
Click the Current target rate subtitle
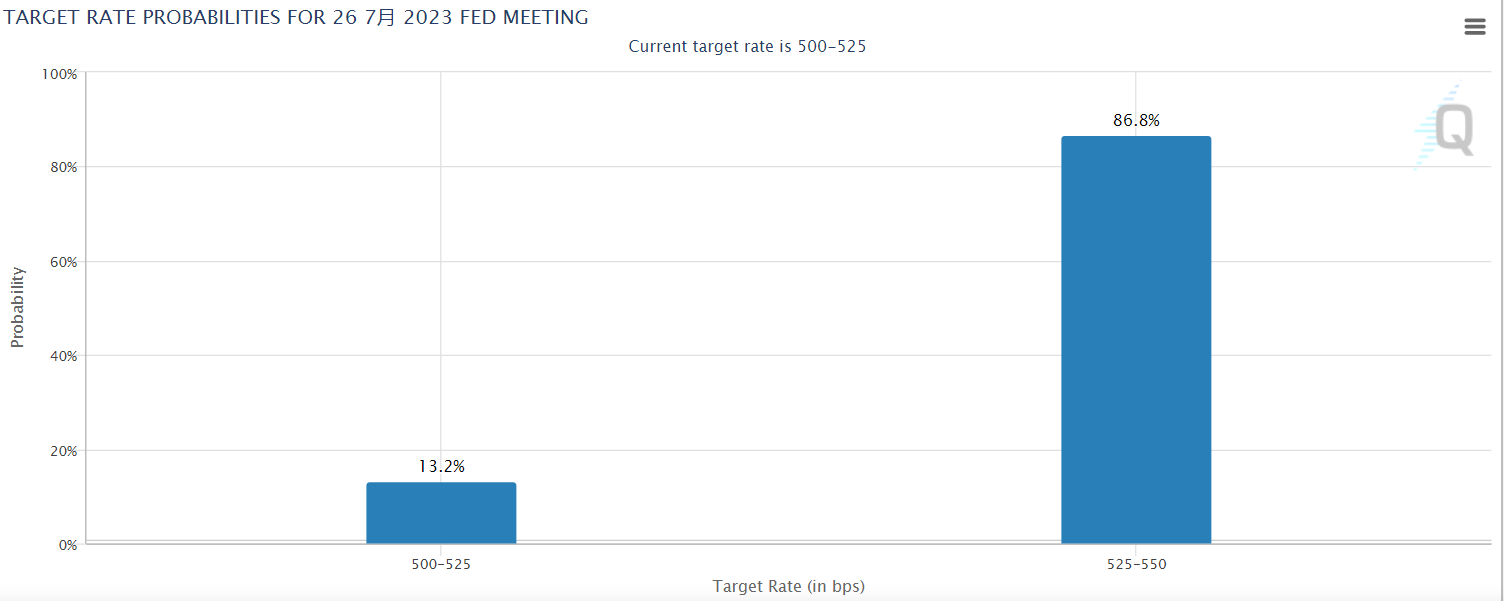(746, 46)
